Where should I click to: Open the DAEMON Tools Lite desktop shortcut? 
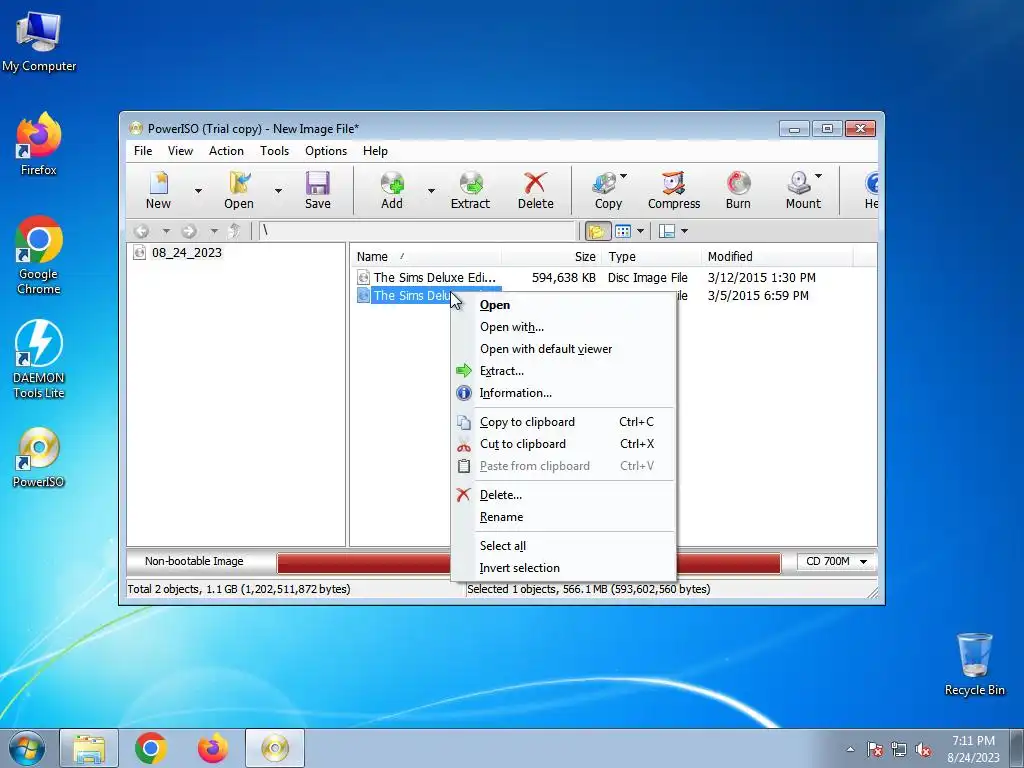pos(39,359)
